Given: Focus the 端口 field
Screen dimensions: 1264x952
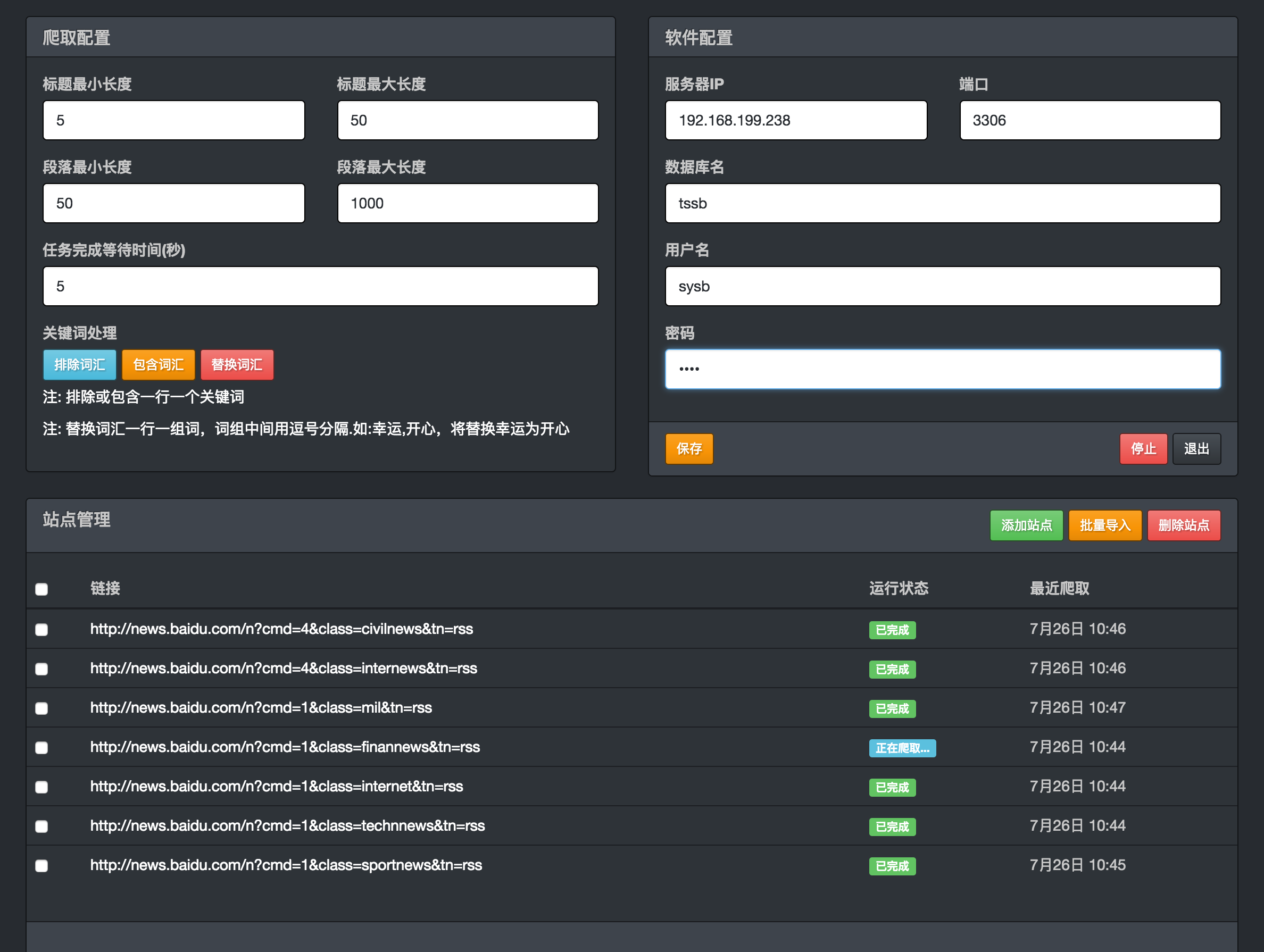Looking at the screenshot, I should 1090,120.
